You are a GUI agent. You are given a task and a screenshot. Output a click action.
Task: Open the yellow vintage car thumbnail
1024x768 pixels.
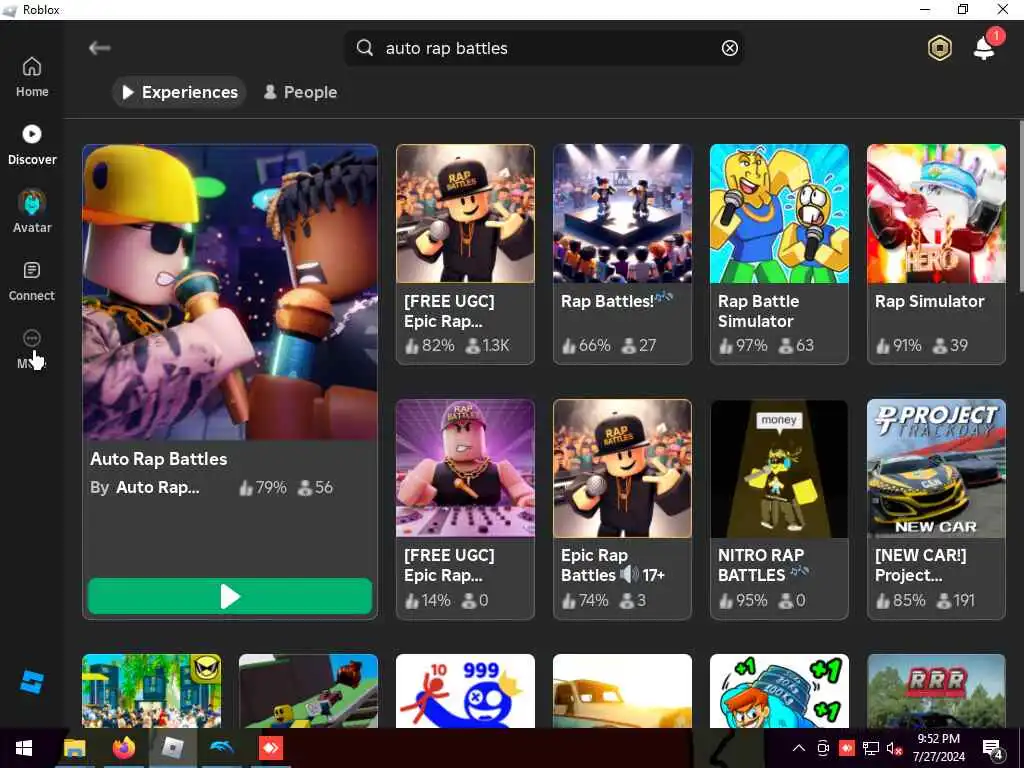click(x=622, y=691)
